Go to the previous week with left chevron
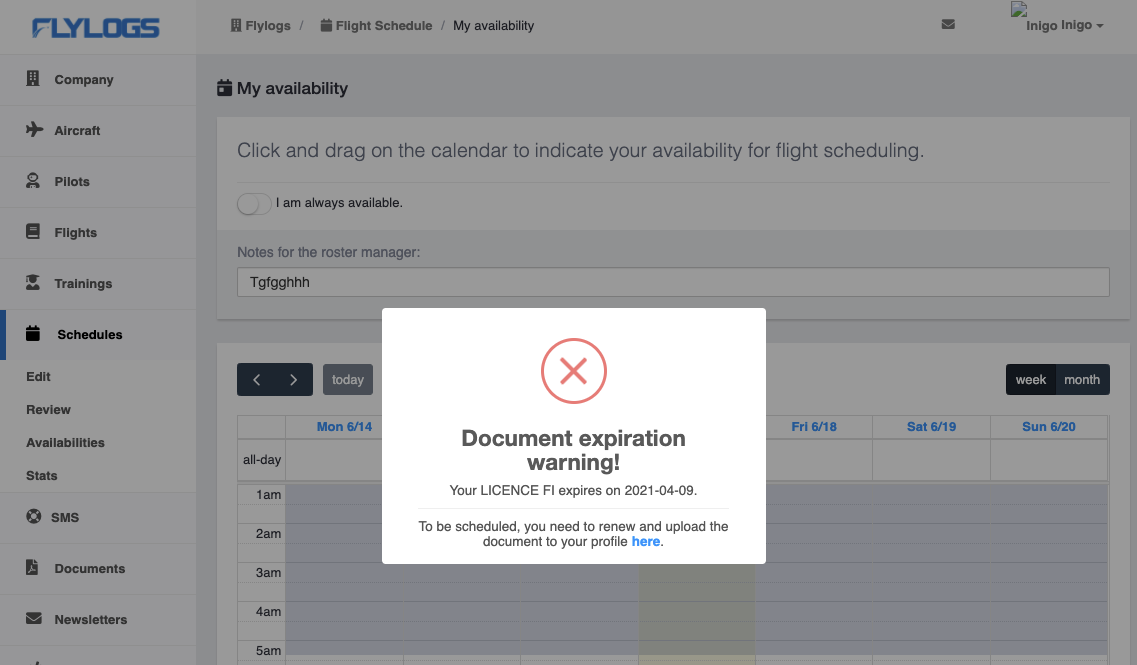The image size is (1137, 665). (x=257, y=380)
